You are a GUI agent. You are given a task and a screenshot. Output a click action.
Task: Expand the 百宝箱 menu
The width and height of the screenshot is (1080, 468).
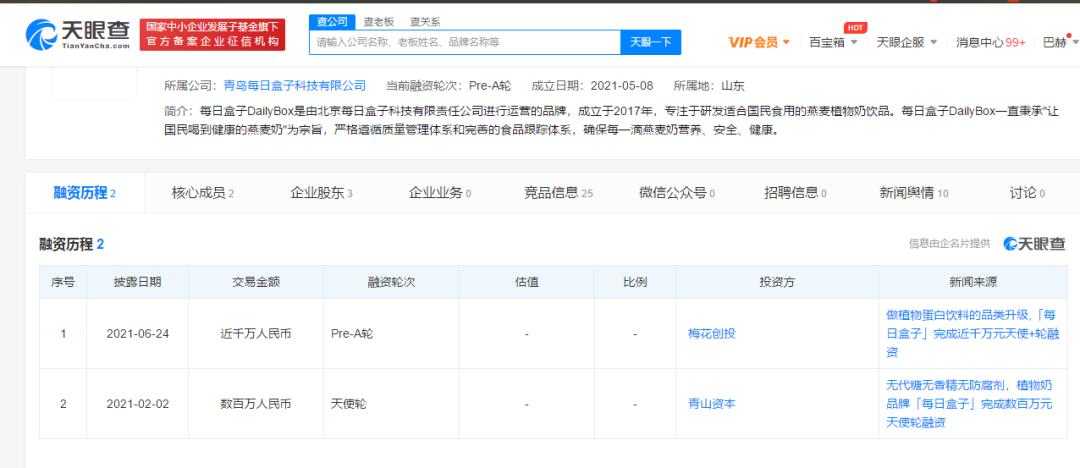point(833,42)
